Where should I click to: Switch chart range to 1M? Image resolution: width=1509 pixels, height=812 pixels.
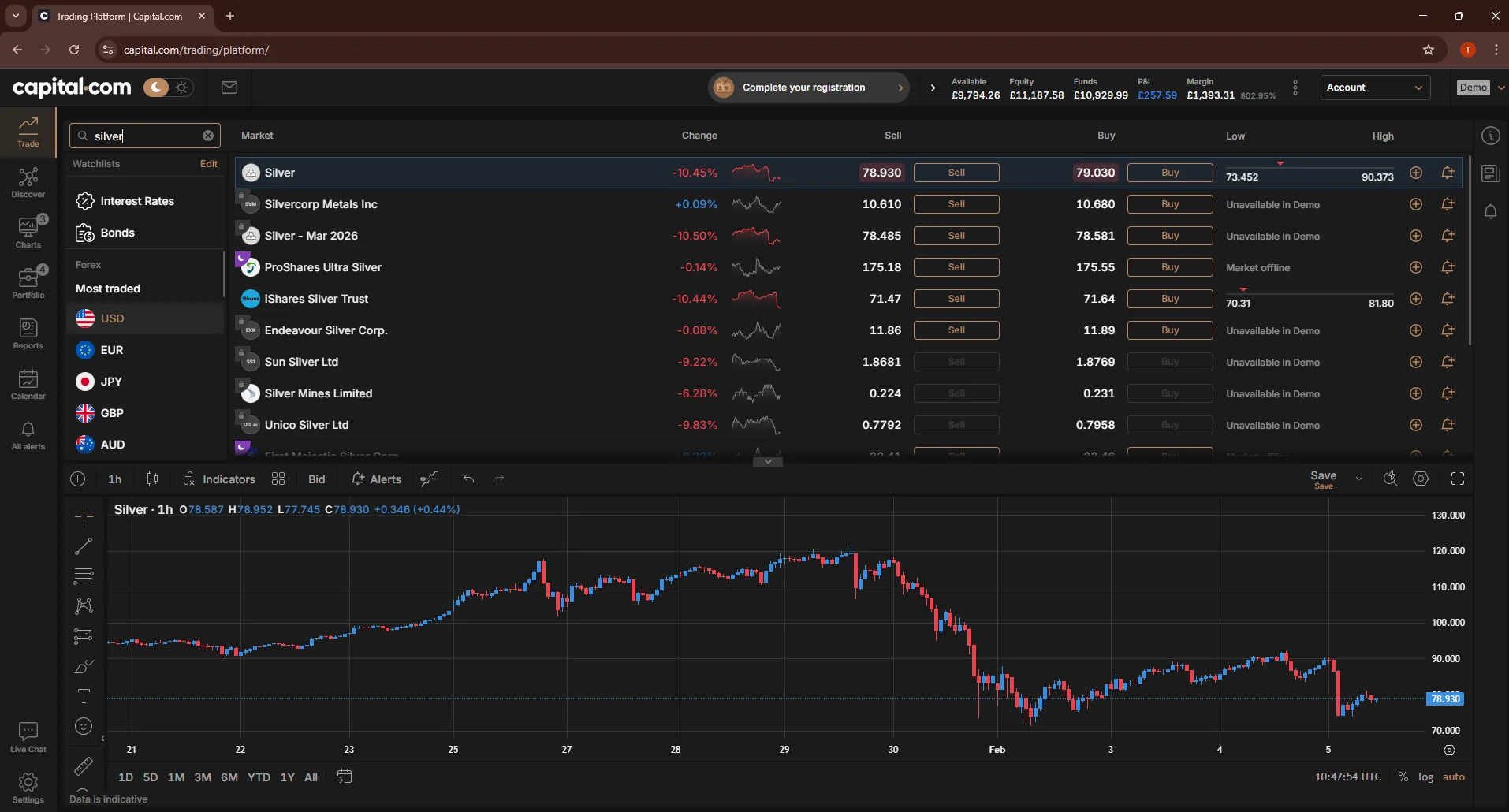176,777
